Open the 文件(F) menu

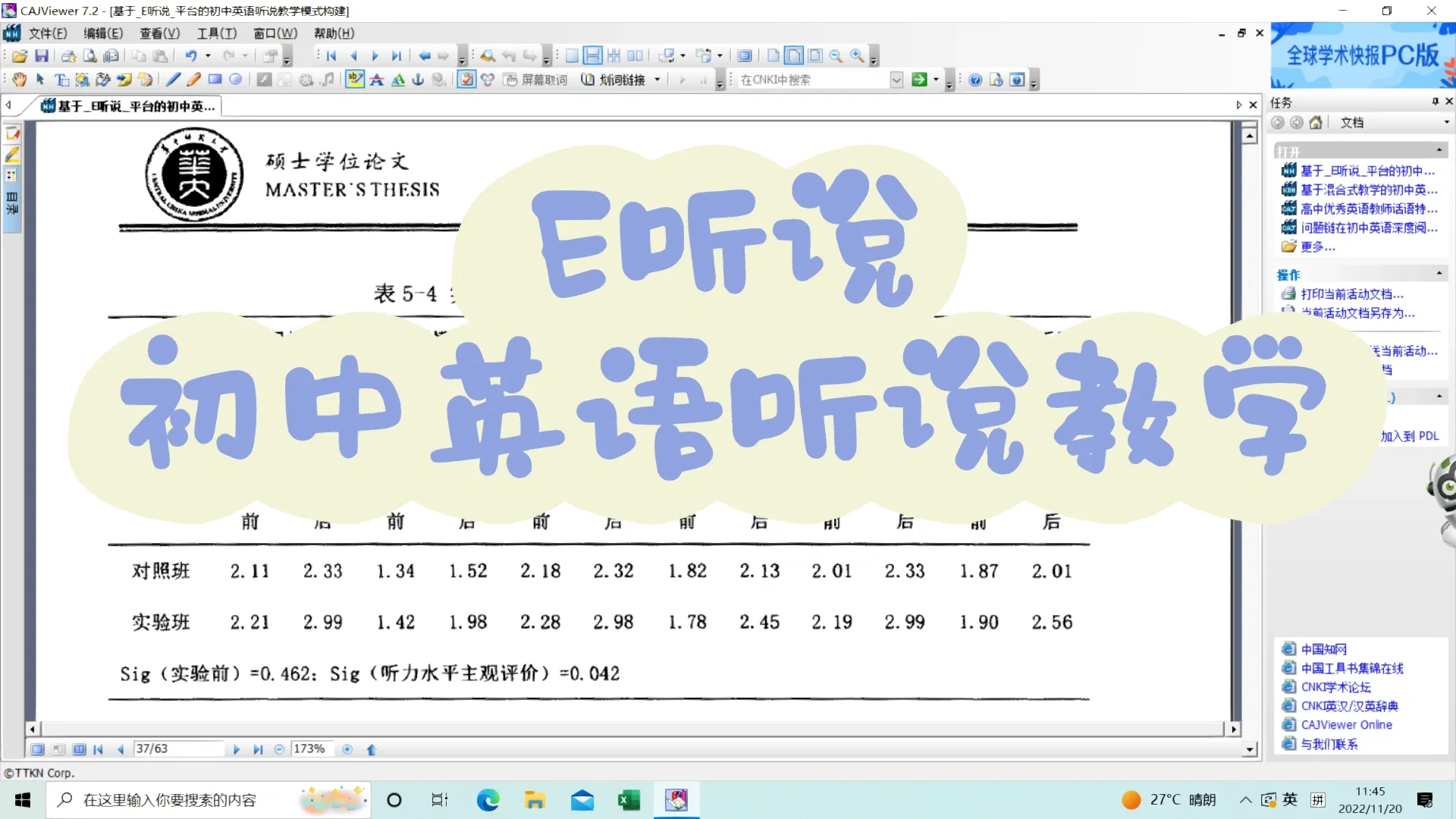[48, 33]
